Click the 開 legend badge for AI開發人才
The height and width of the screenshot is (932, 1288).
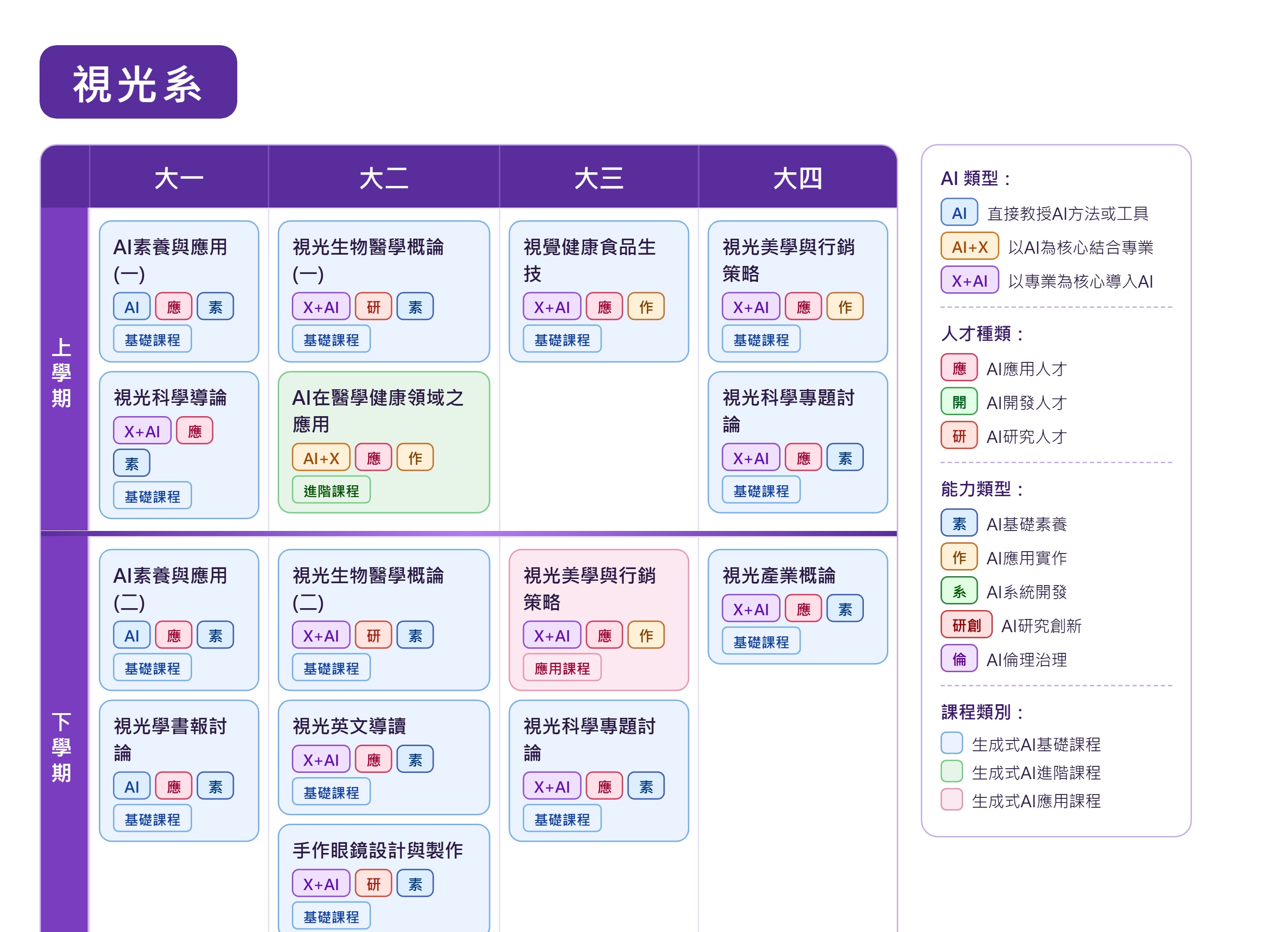959,402
